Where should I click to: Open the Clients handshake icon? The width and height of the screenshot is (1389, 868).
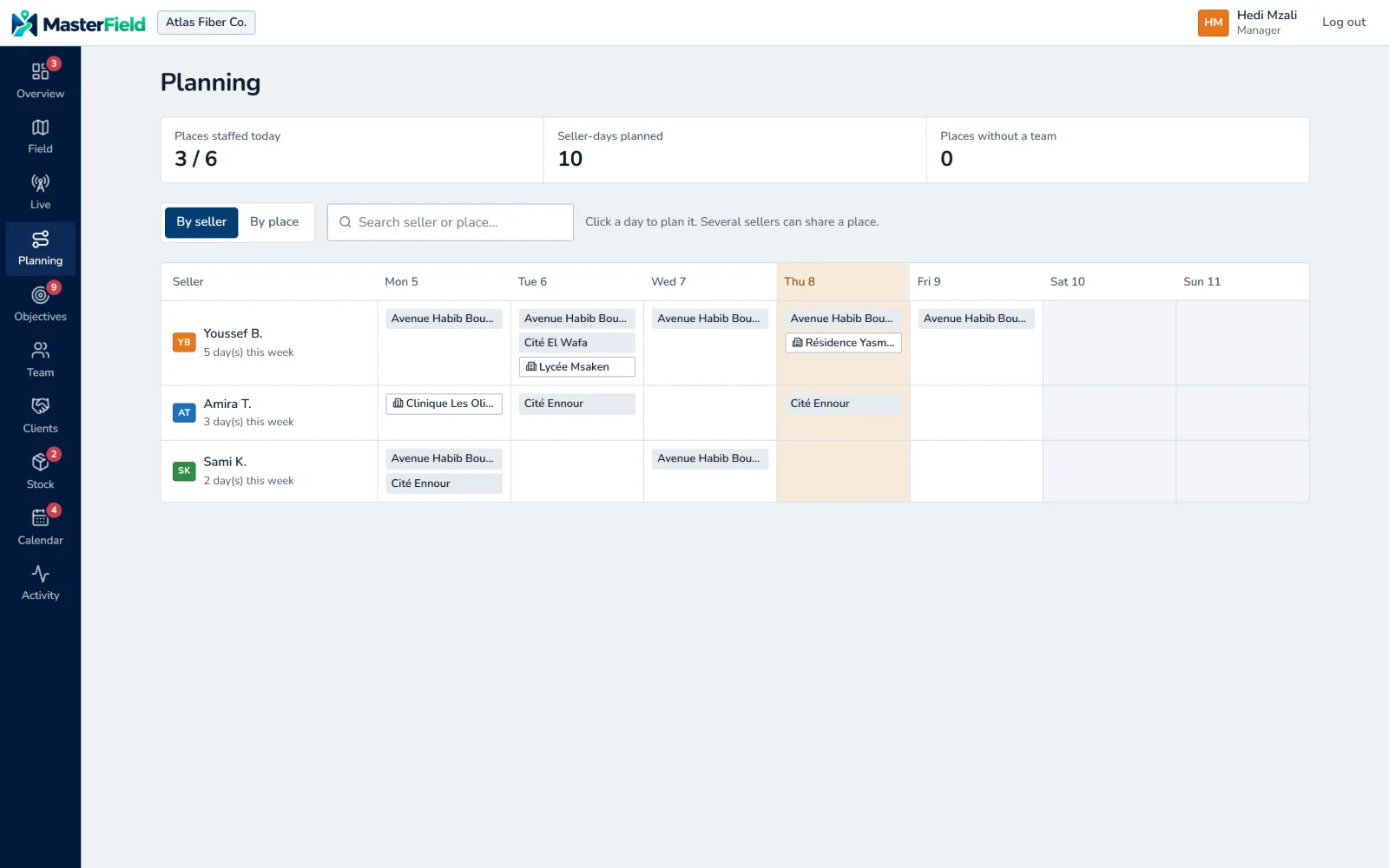tap(40, 406)
